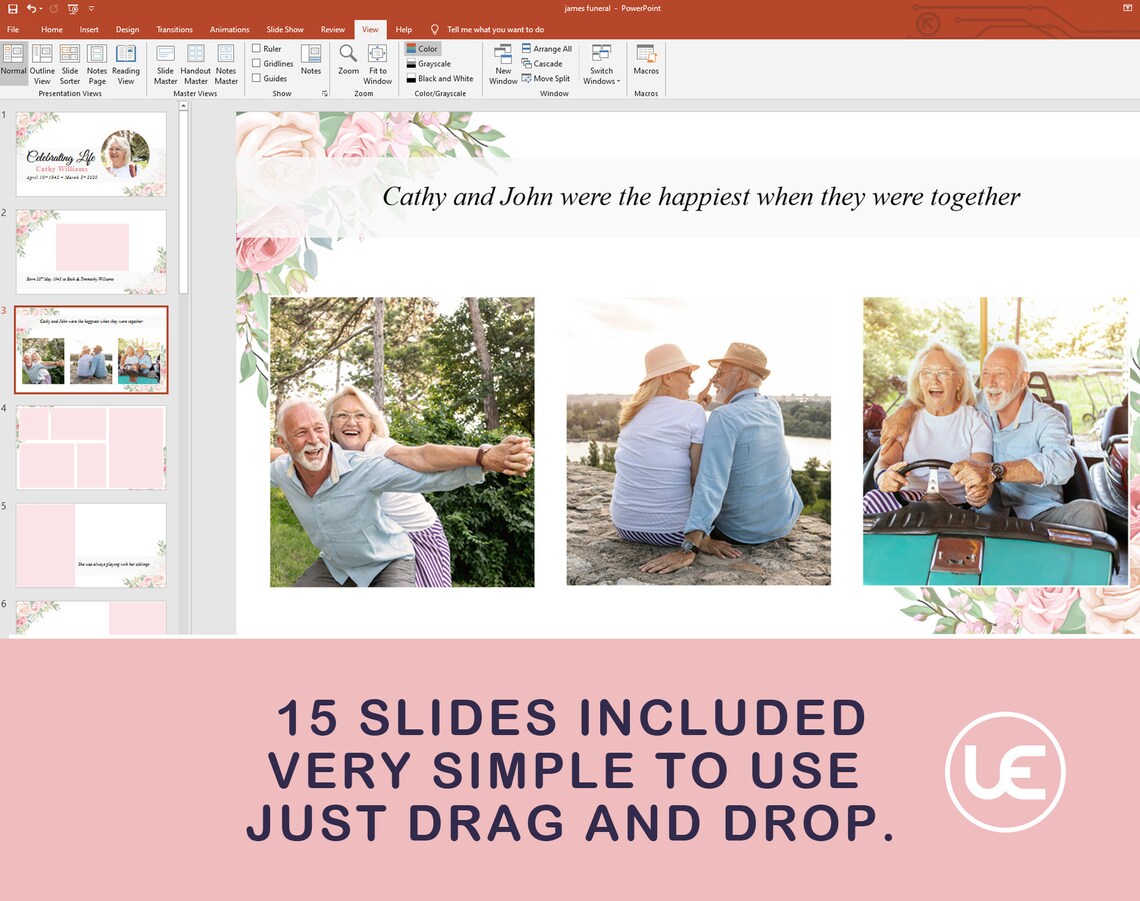
Task: Open Reading View
Action: (x=126, y=63)
